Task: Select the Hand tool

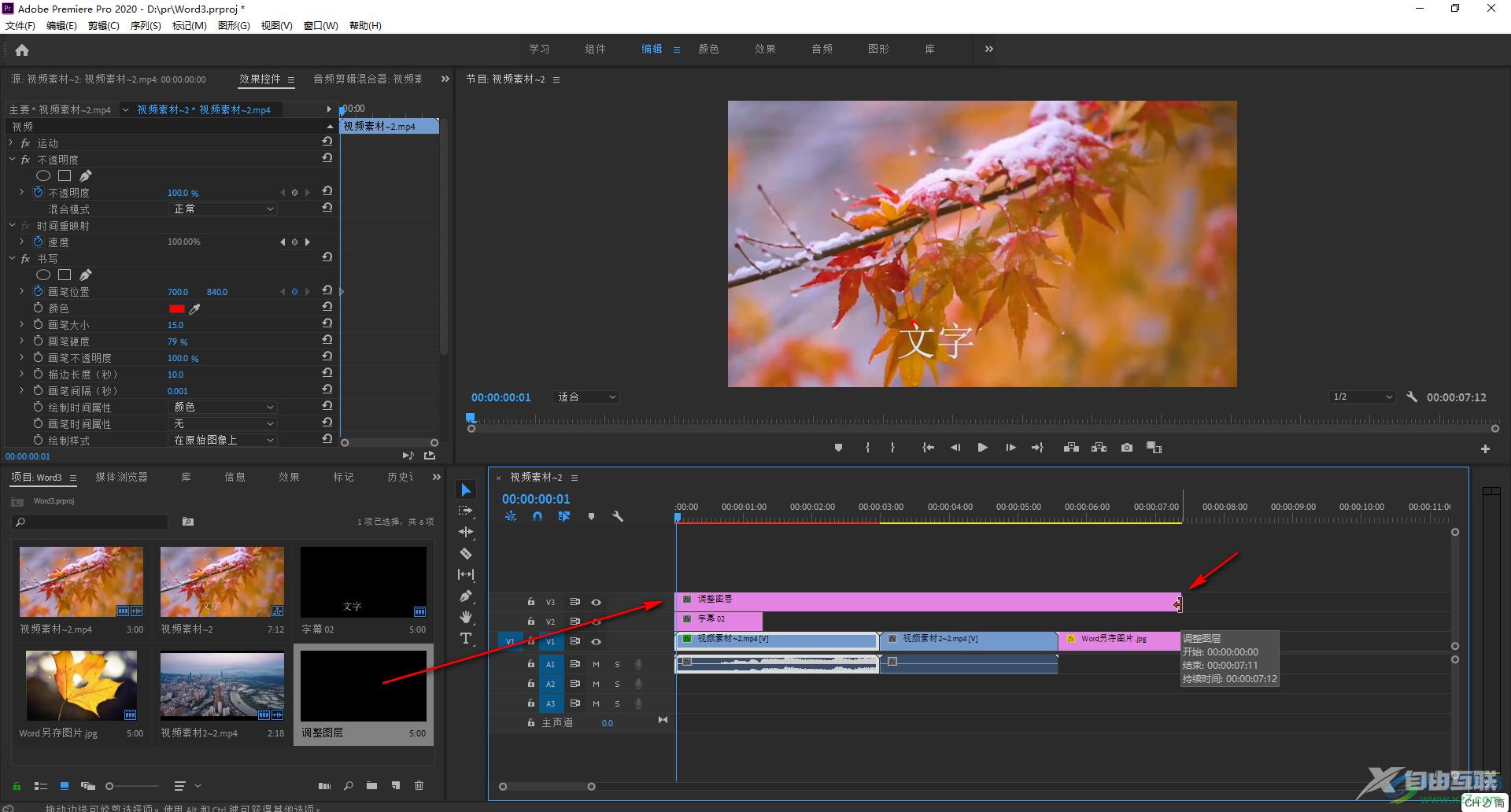Action: click(466, 617)
